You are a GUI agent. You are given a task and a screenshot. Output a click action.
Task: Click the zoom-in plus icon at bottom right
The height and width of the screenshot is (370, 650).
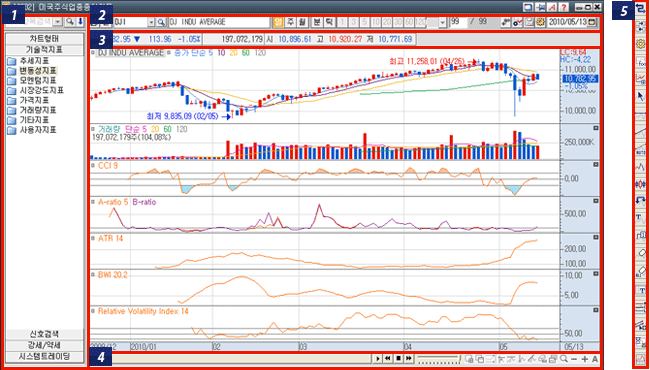tap(585, 359)
